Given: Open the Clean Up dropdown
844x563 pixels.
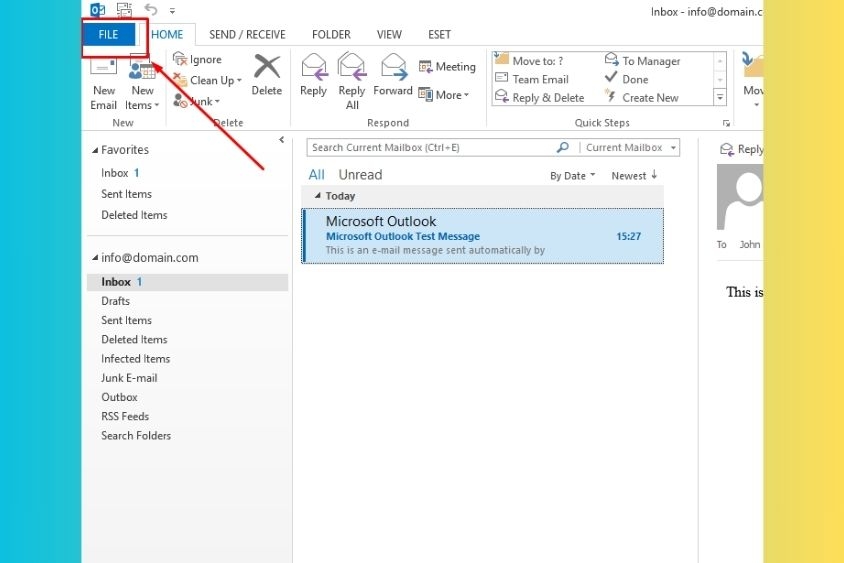Looking at the screenshot, I should pos(207,80).
